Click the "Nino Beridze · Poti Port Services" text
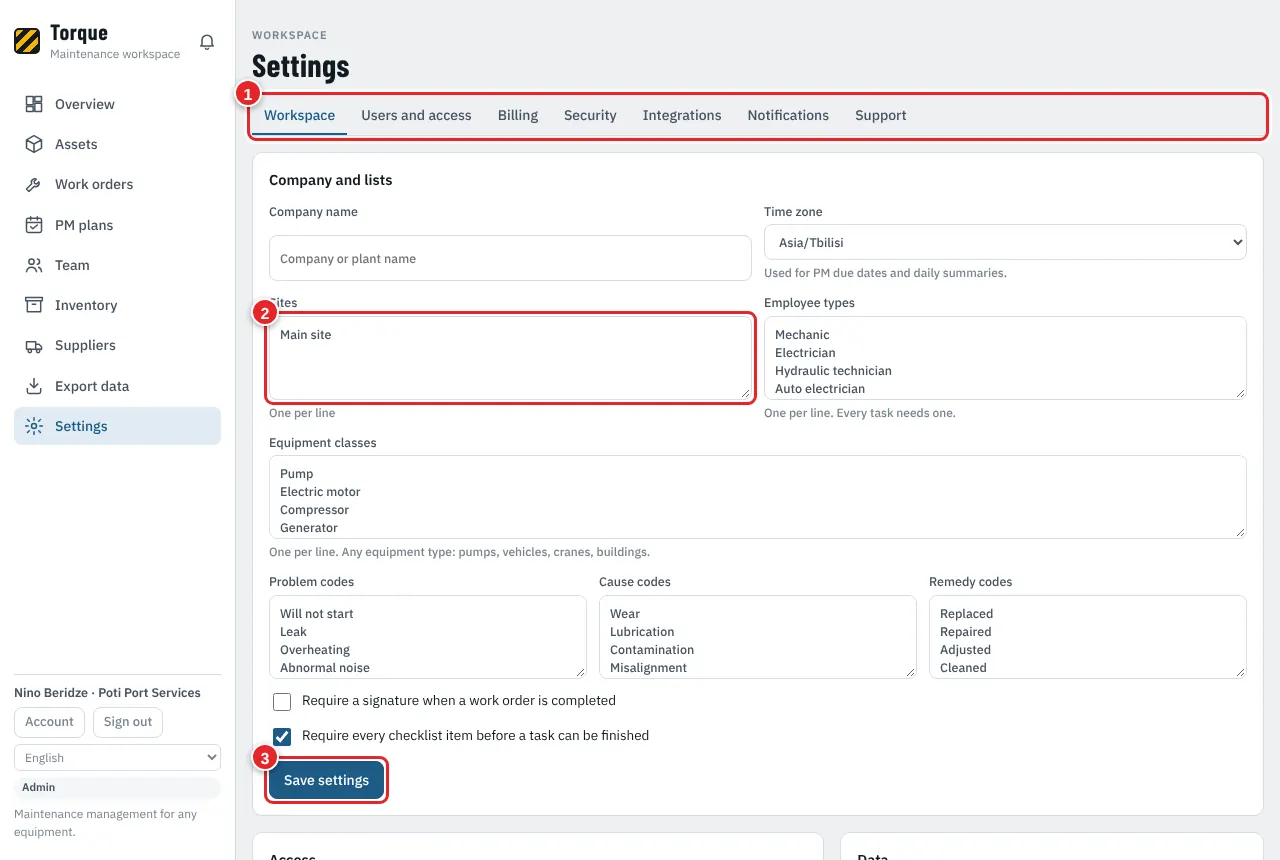This screenshot has height=860, width=1280. click(107, 693)
